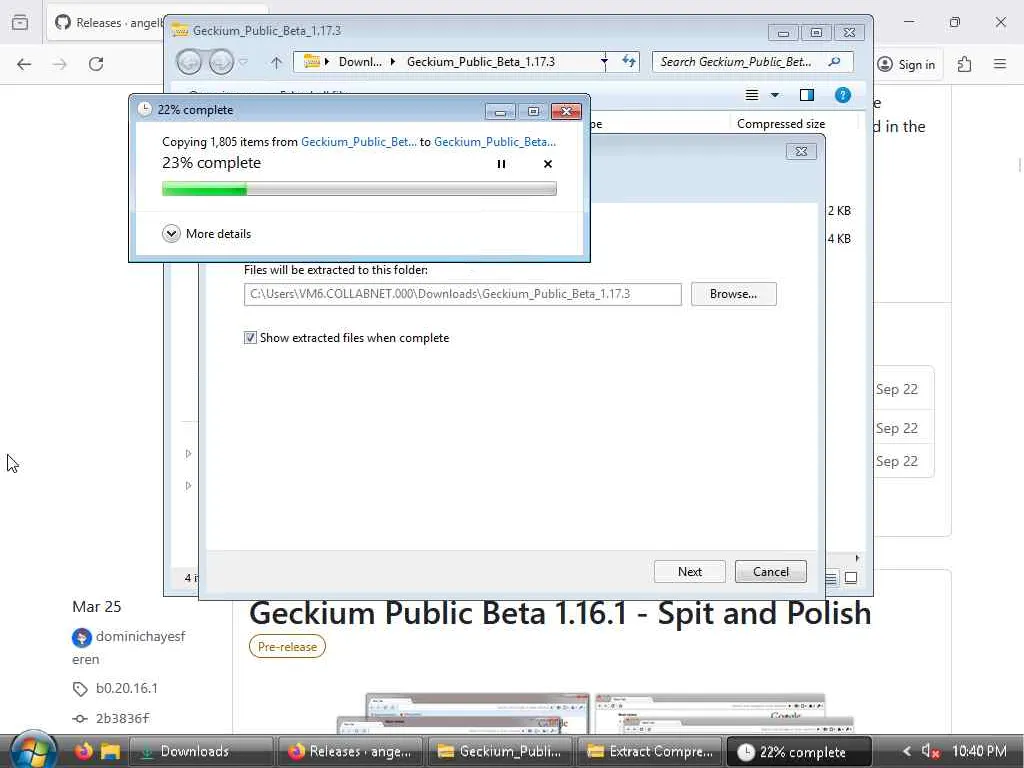The width and height of the screenshot is (1024, 768).
Task: Click the large icons view status bar button
Action: point(851,577)
